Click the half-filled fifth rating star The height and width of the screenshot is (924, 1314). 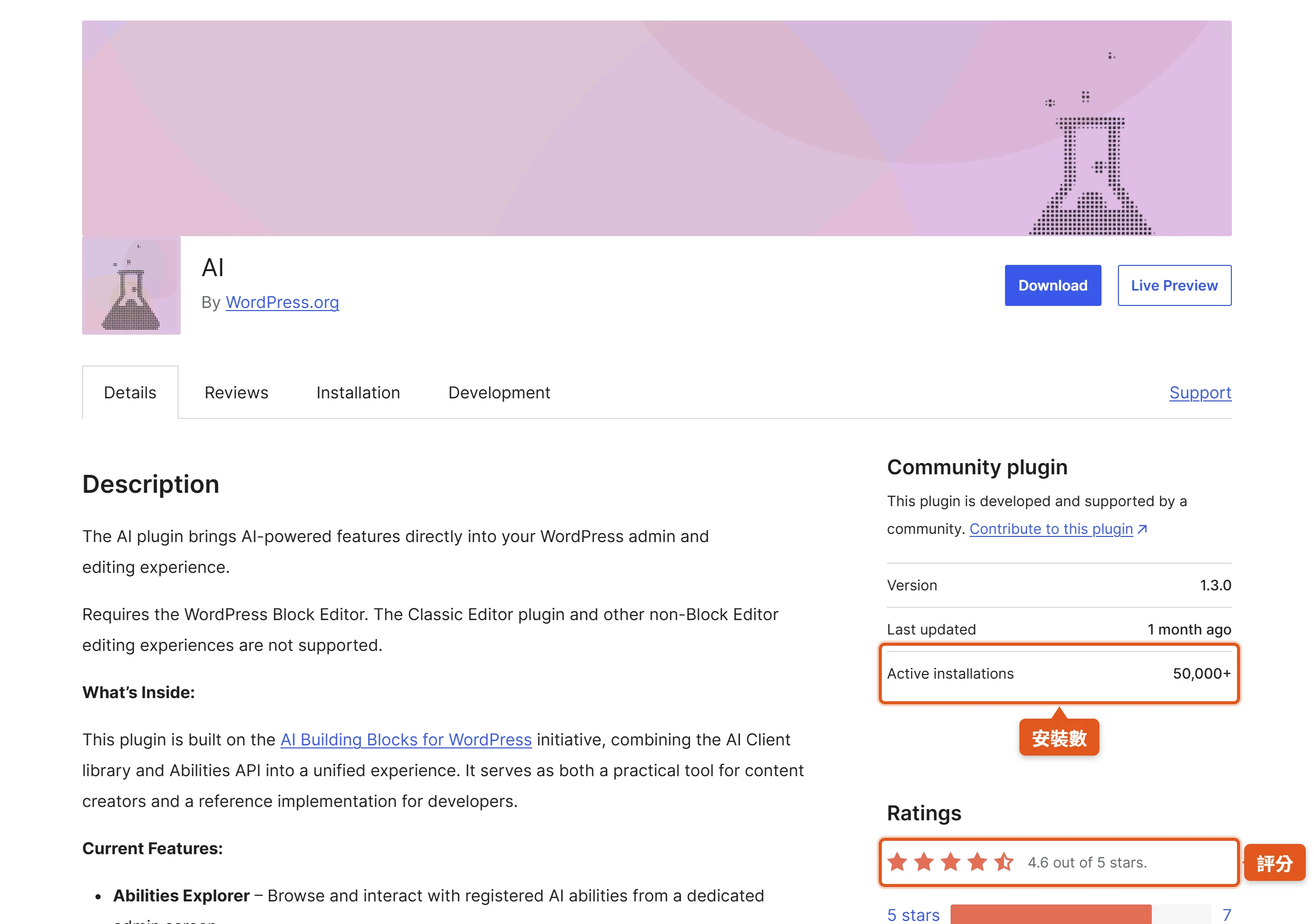tap(1004, 861)
